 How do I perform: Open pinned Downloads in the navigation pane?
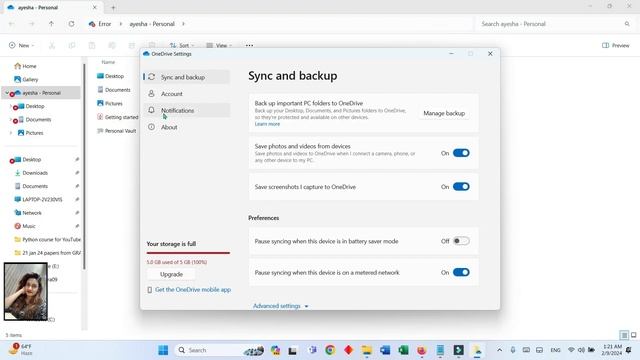31,173
